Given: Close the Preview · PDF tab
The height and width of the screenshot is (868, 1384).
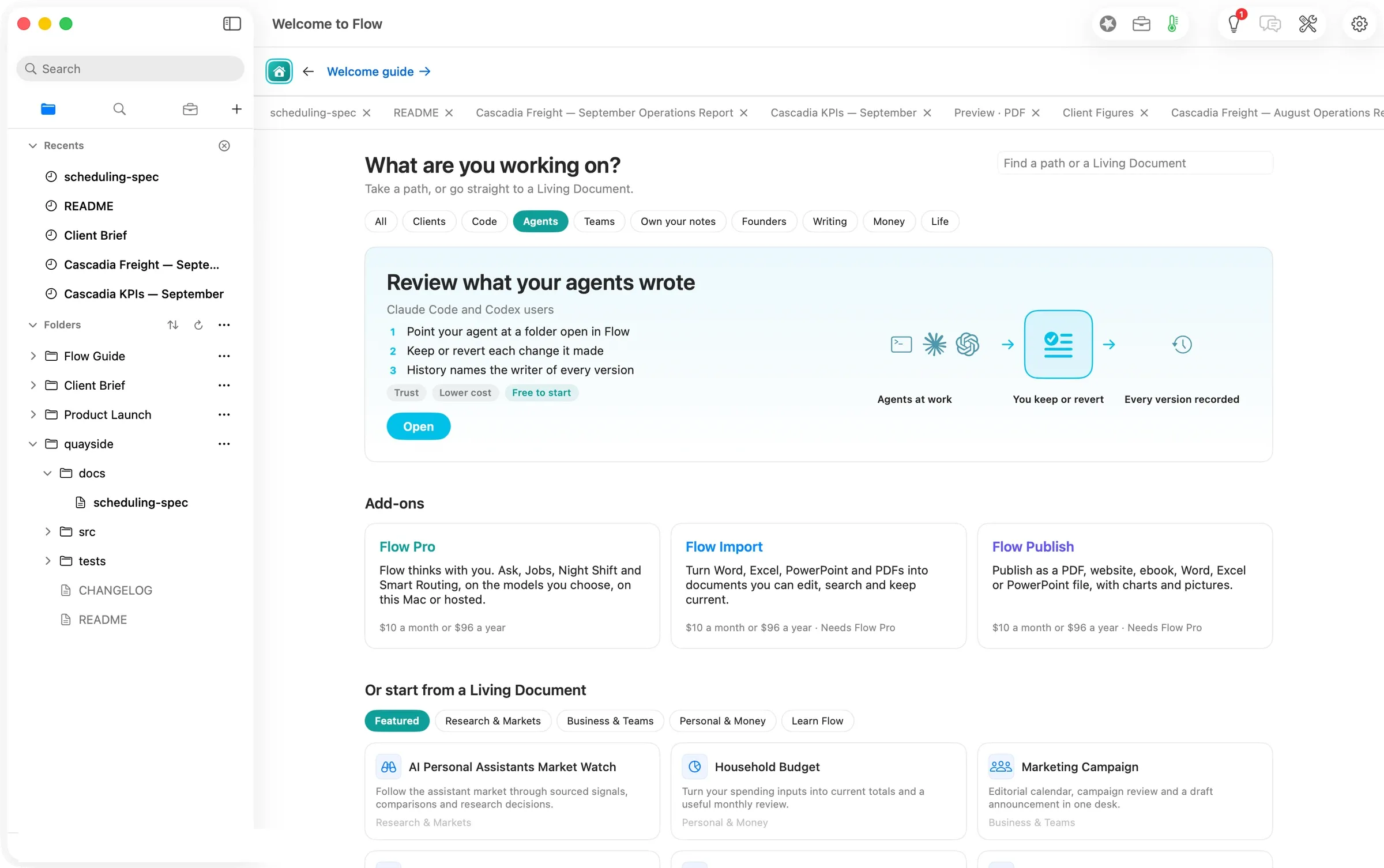Looking at the screenshot, I should [1036, 113].
